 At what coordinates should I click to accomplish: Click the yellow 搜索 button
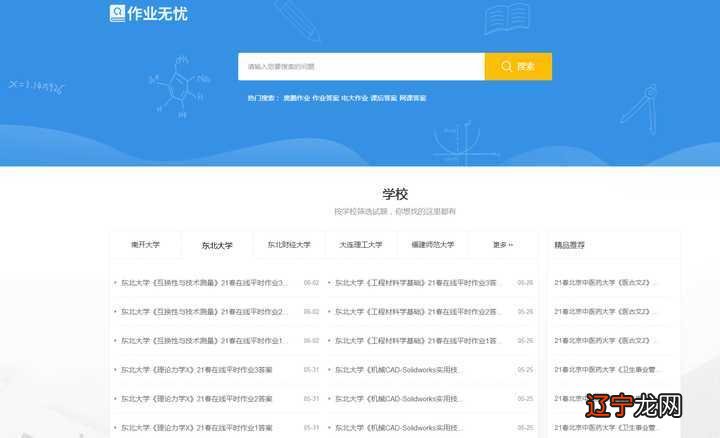click(518, 67)
